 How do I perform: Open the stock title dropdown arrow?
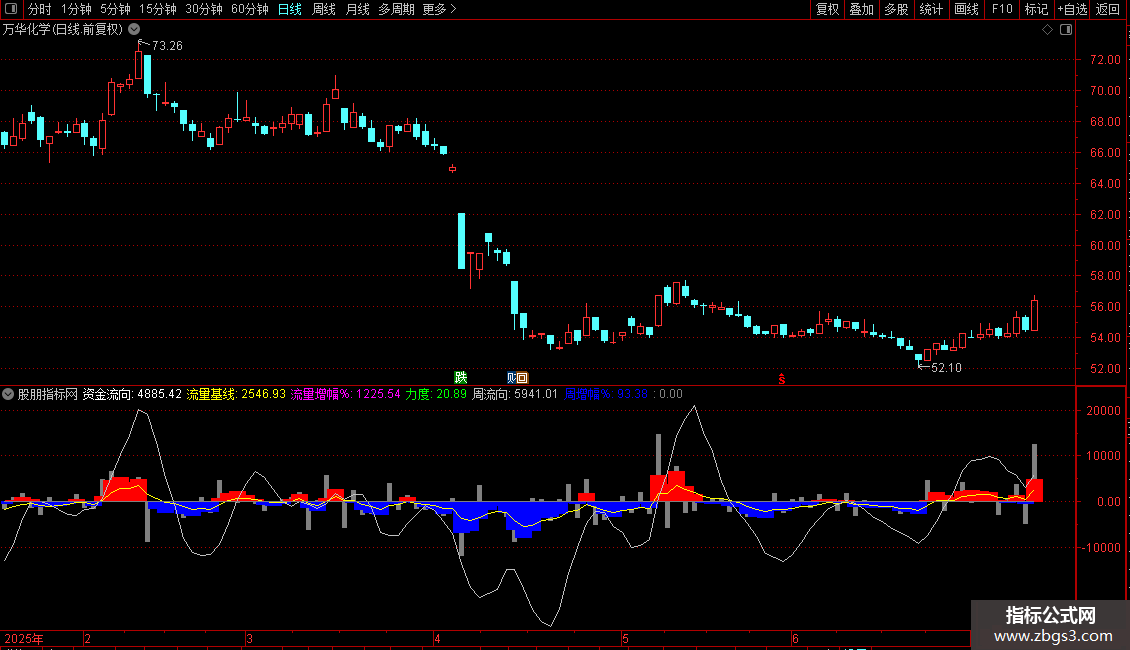click(x=134, y=30)
